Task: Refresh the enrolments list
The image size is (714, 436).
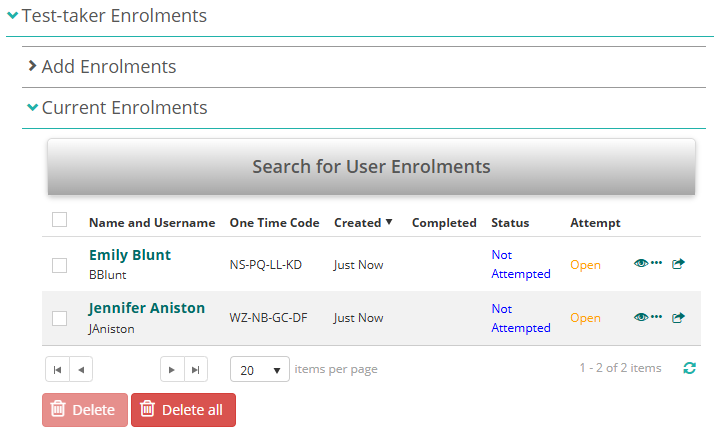Action: pos(689,369)
